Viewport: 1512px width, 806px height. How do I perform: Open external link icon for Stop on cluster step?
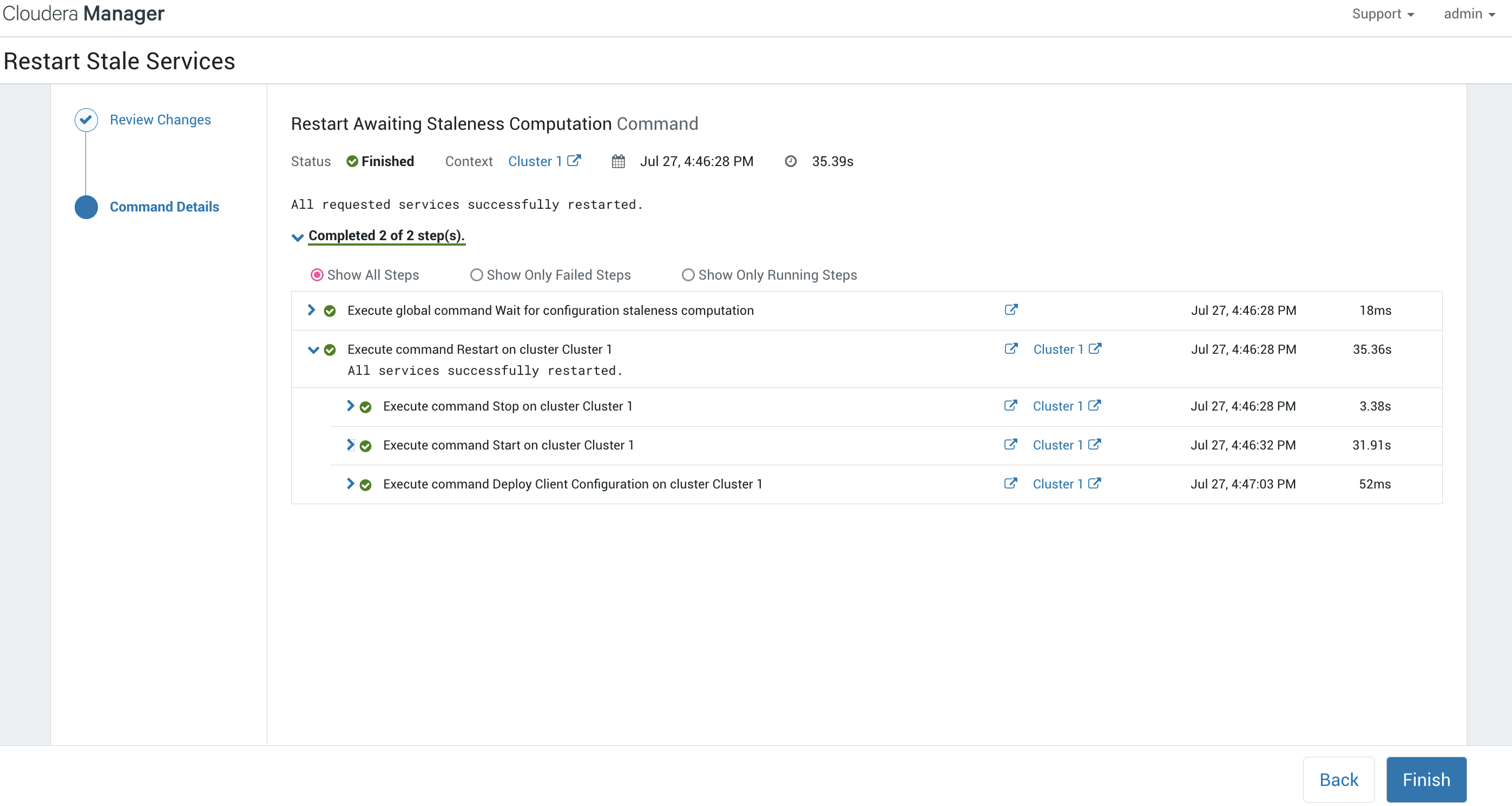pyautogui.click(x=1010, y=405)
